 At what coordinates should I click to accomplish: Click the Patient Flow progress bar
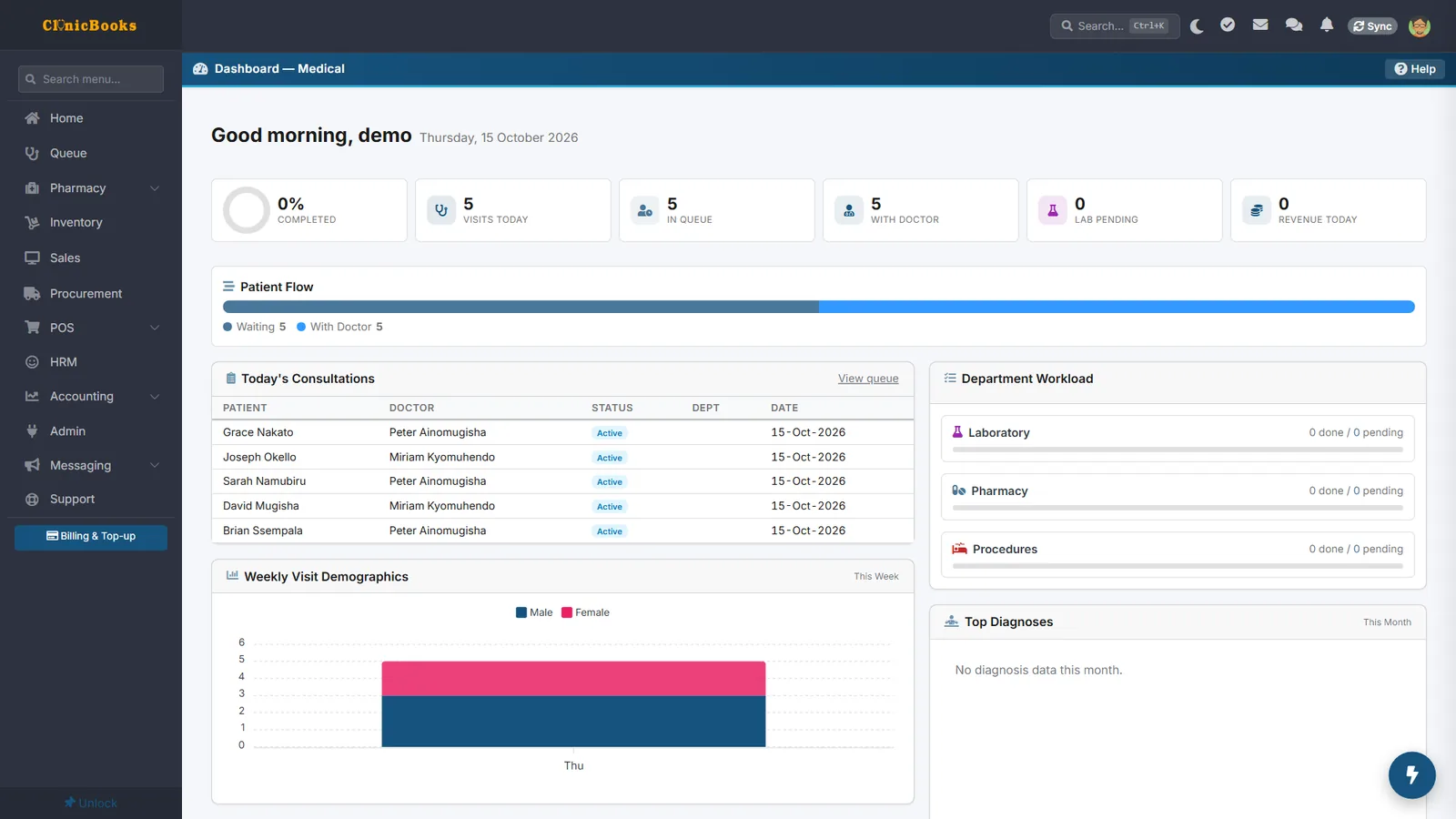pyautogui.click(x=819, y=307)
